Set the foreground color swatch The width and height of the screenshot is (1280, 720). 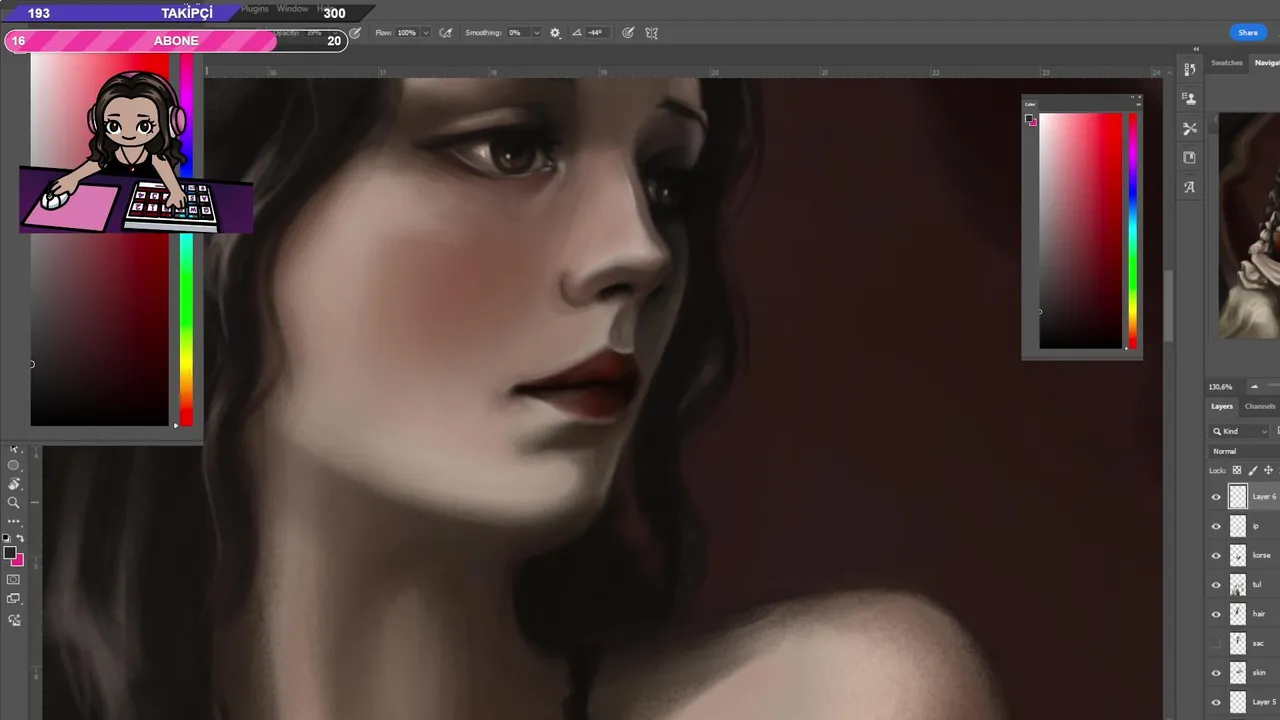9,553
